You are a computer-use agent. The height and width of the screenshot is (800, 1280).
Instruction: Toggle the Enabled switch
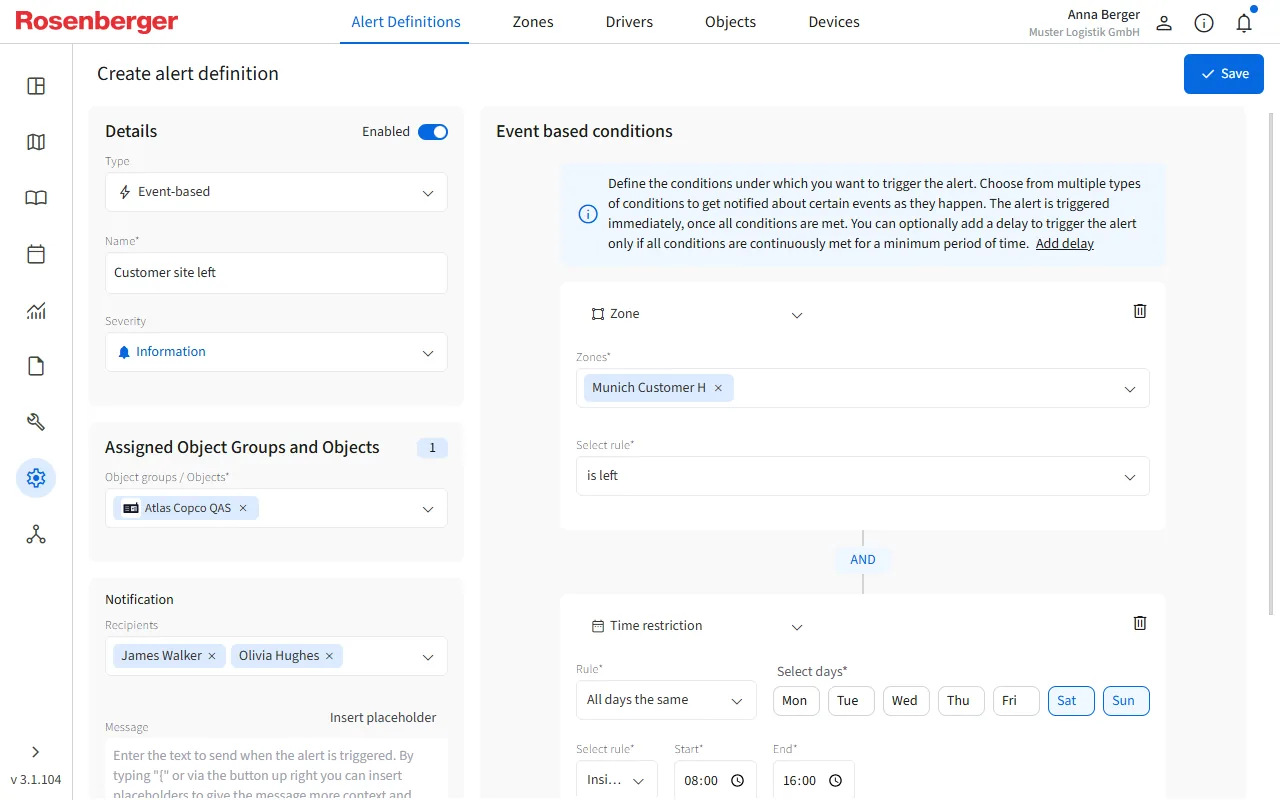pyautogui.click(x=433, y=132)
